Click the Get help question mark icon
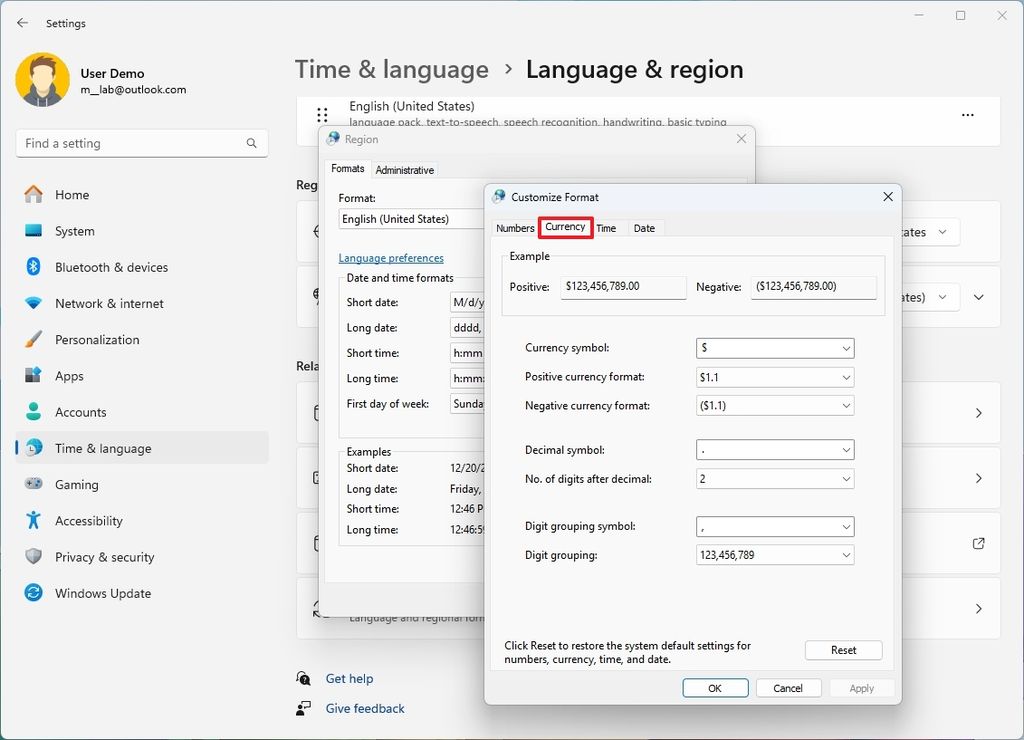 (x=303, y=678)
